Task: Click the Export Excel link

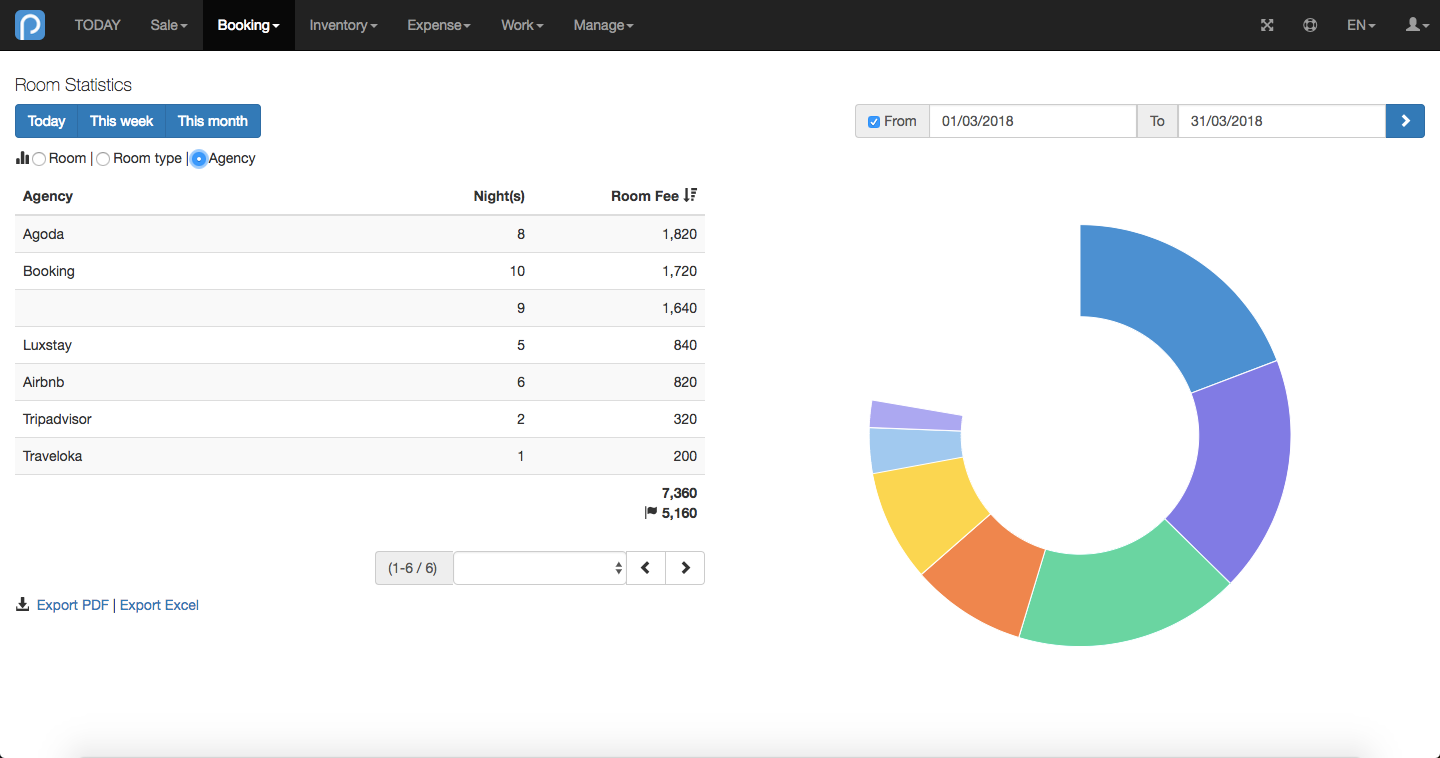Action: 159,605
